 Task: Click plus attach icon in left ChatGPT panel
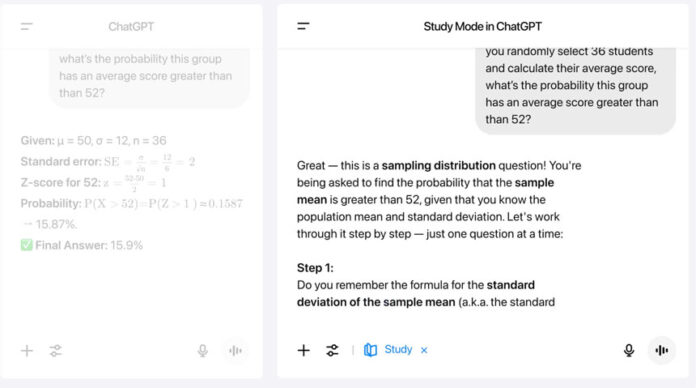pyautogui.click(x=27, y=351)
